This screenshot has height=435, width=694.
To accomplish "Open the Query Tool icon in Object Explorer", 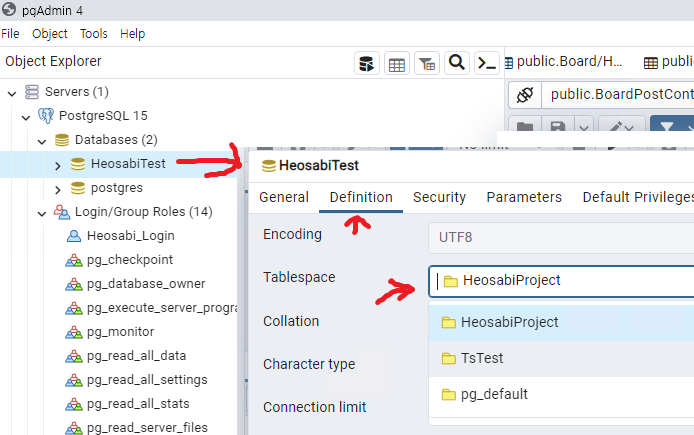I will pos(366,63).
